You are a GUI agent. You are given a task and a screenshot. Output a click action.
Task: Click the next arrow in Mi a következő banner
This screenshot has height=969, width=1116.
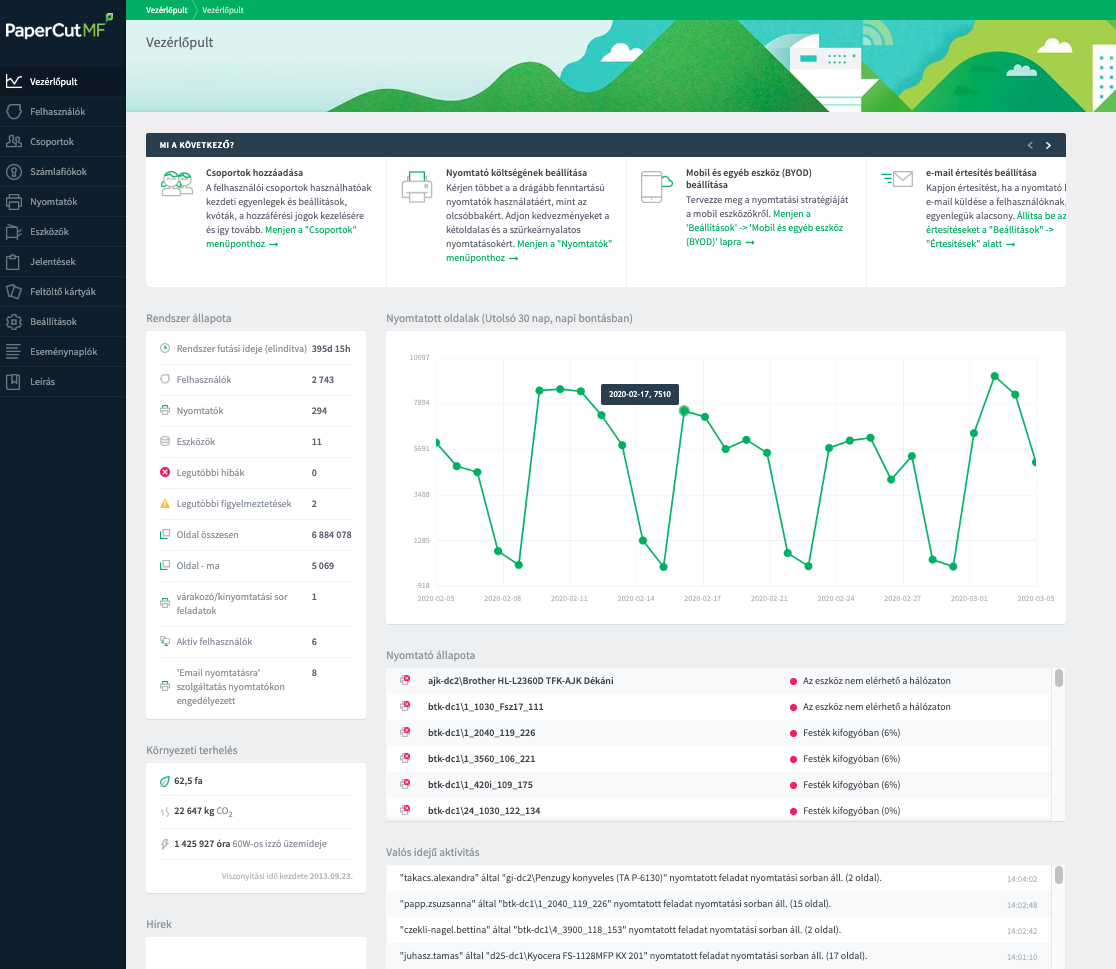click(x=1048, y=145)
